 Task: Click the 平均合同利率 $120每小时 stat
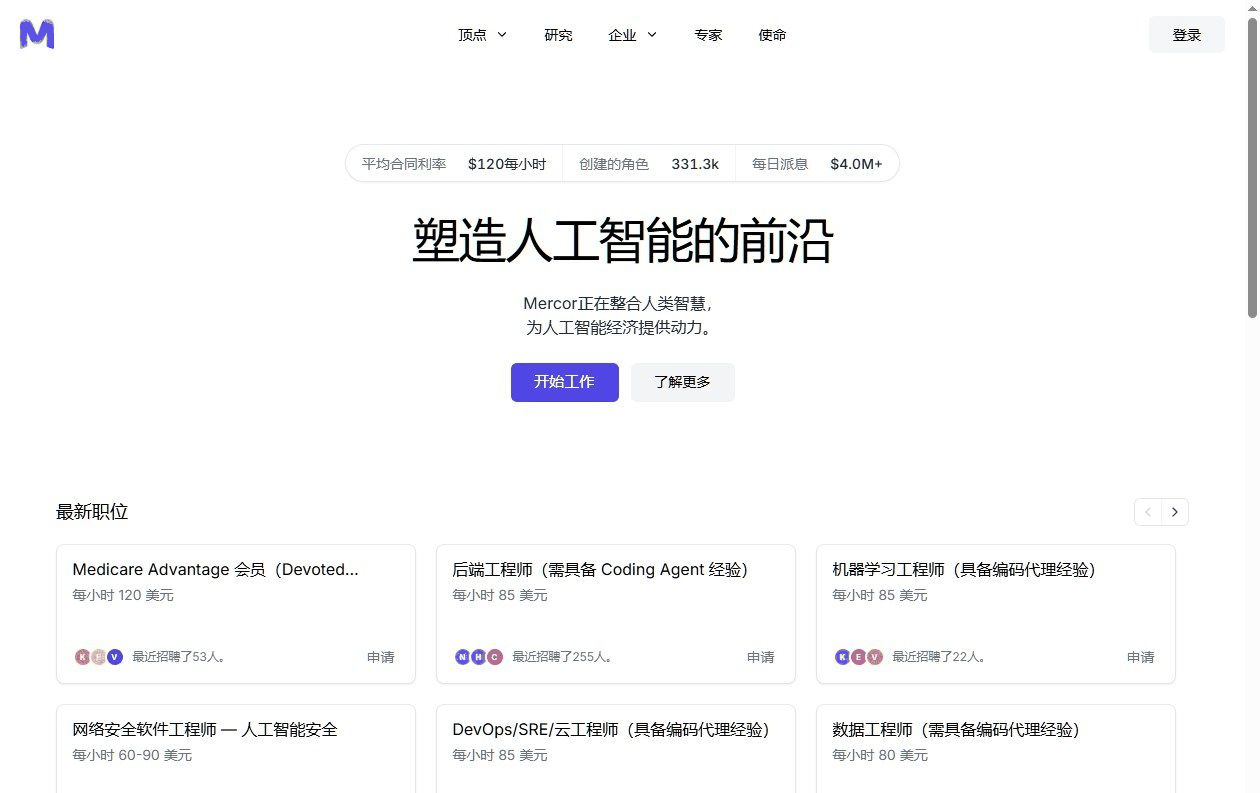[x=454, y=164]
